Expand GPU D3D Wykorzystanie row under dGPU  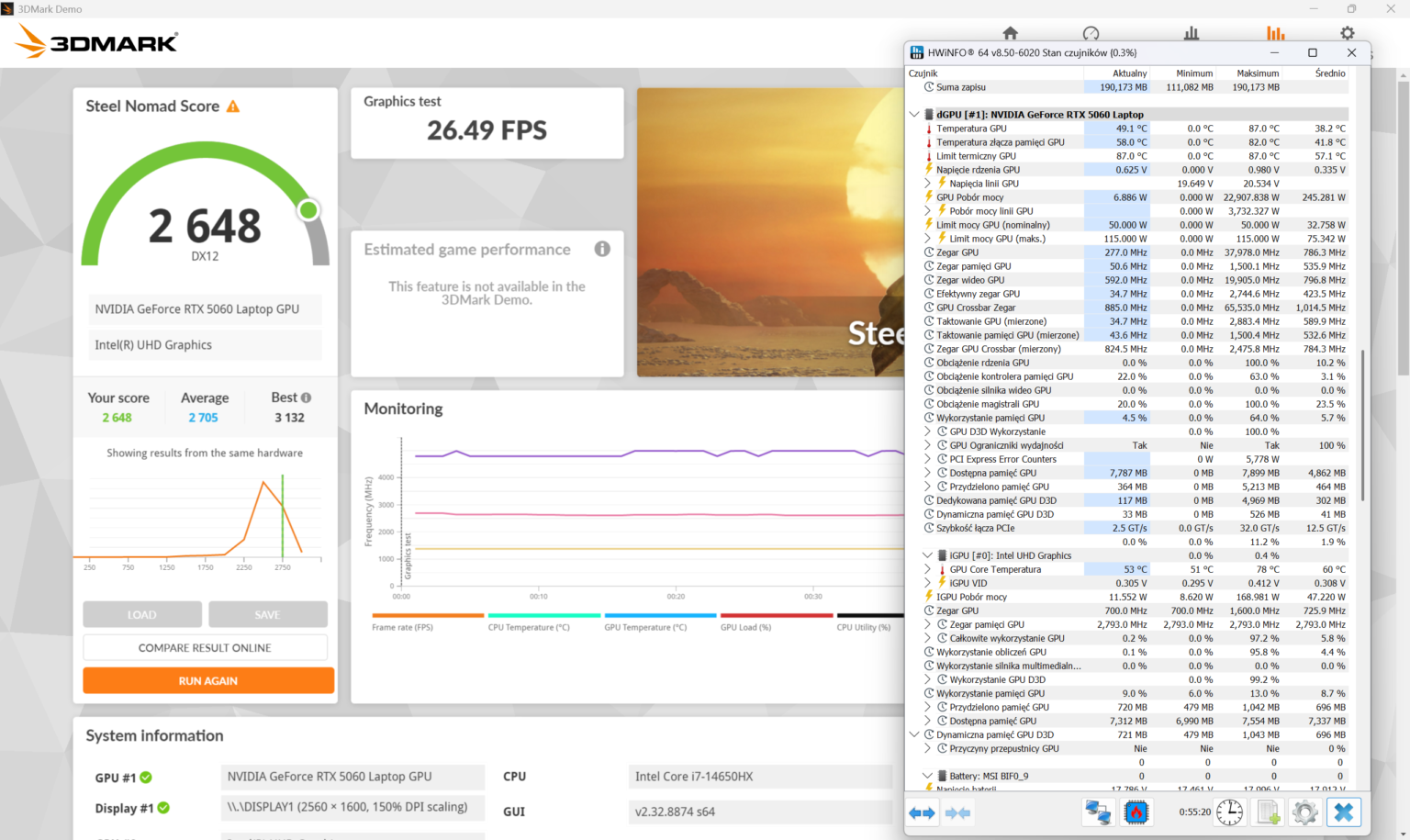(928, 431)
